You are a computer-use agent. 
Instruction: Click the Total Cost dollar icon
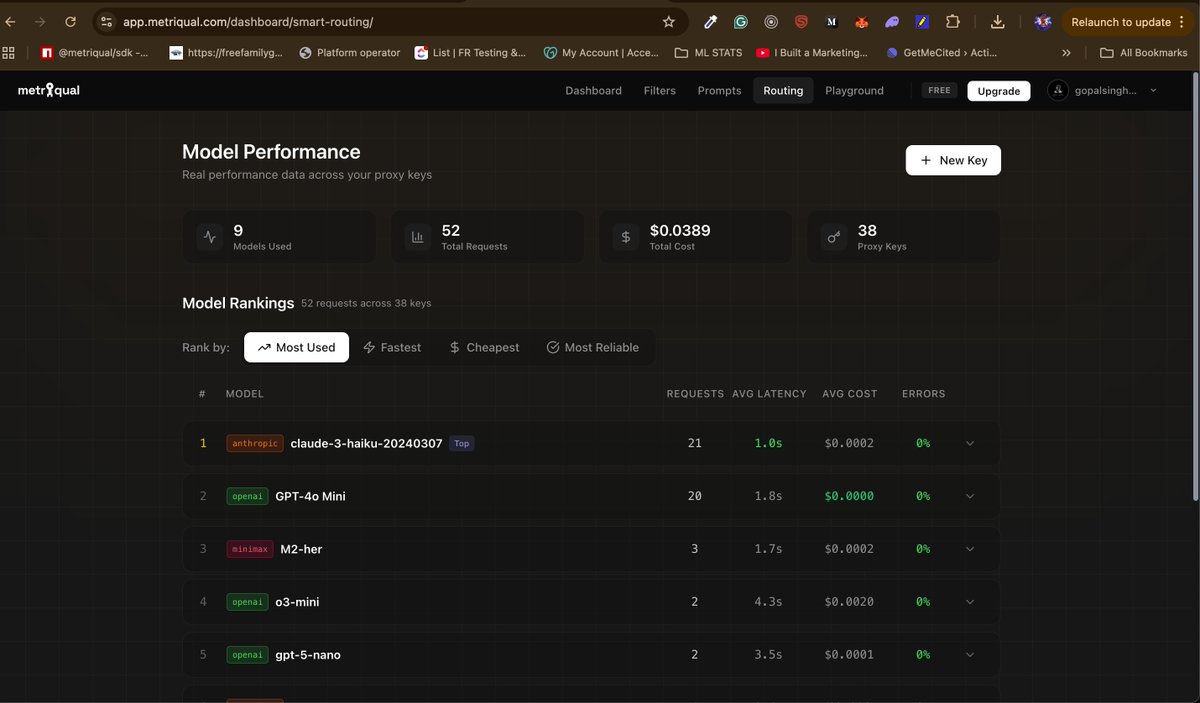626,237
